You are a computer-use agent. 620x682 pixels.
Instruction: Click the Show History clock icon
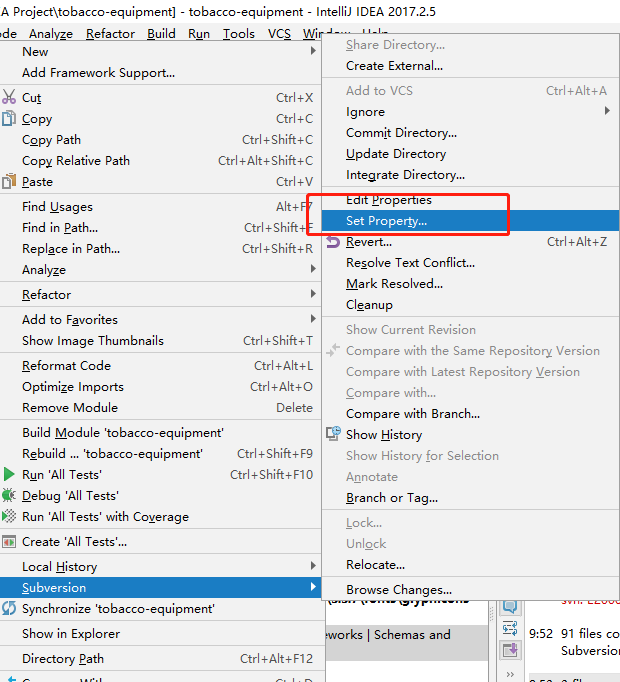pos(334,434)
